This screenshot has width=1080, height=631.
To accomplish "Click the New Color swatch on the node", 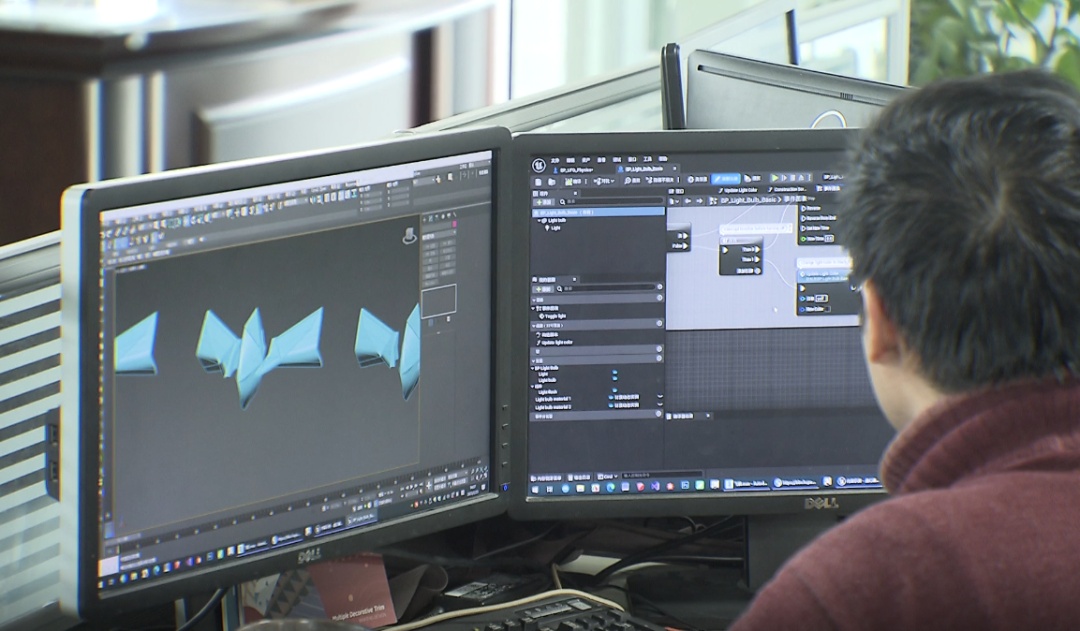I will click(827, 309).
